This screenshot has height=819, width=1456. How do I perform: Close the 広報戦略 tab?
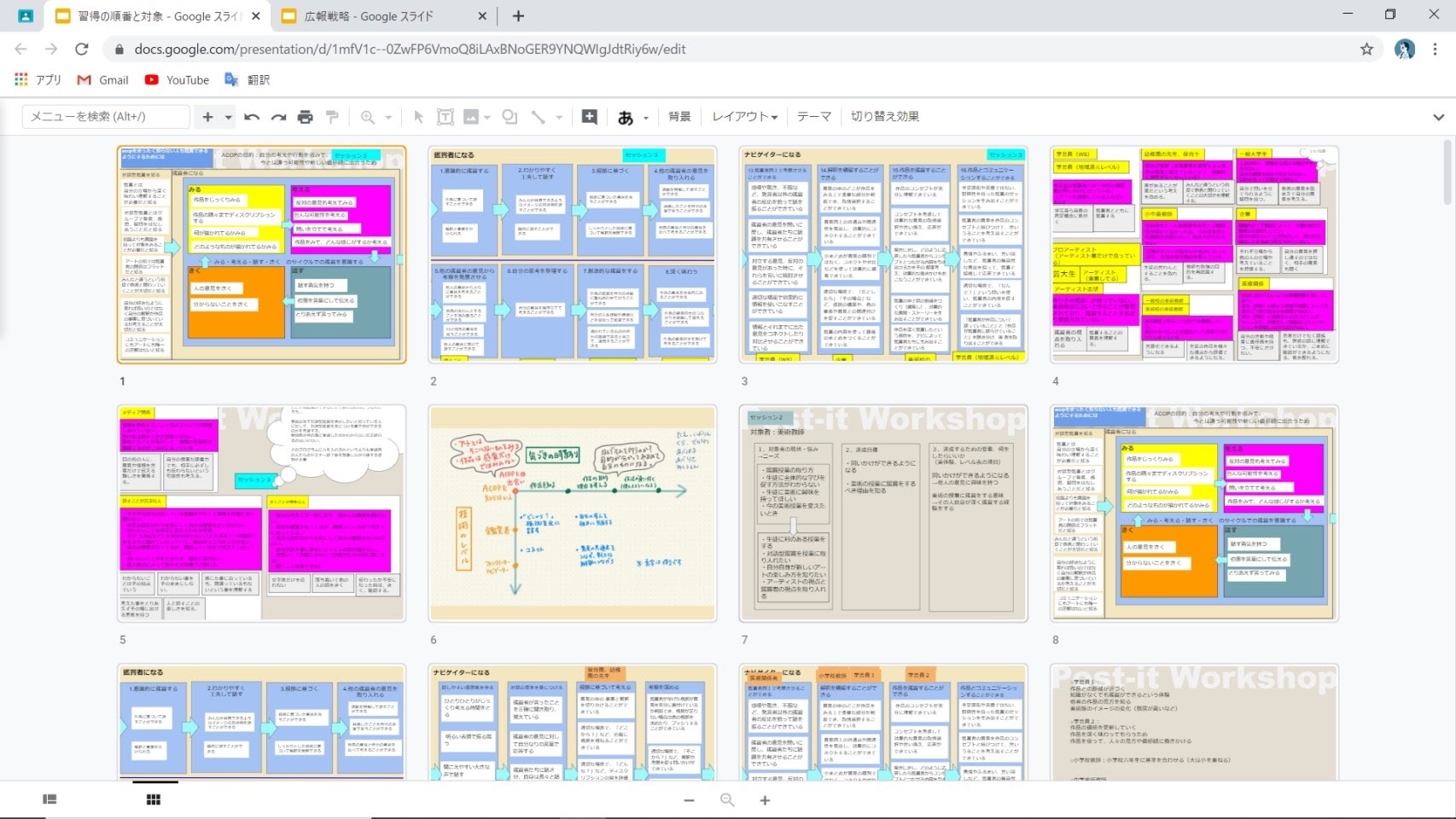[482, 16]
